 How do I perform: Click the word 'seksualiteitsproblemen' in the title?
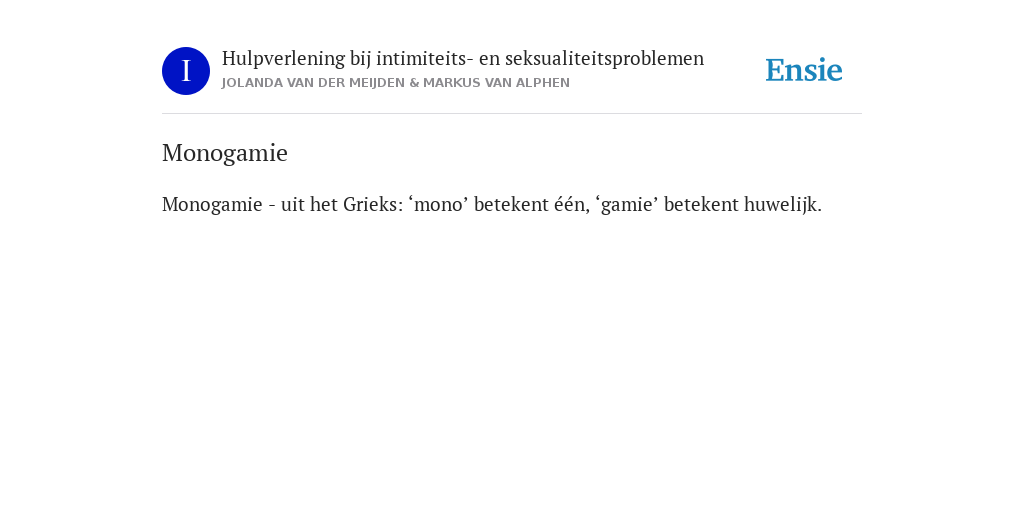(x=605, y=59)
